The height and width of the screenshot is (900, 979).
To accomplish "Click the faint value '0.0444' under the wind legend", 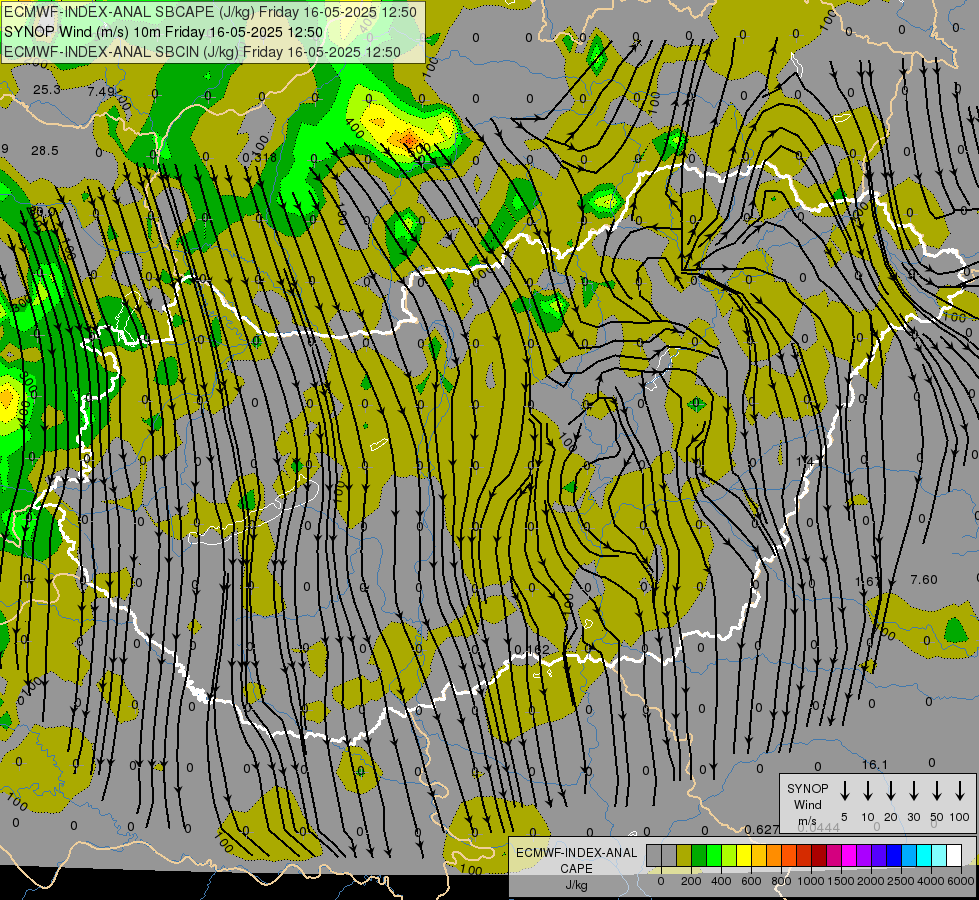I will click(x=819, y=828).
